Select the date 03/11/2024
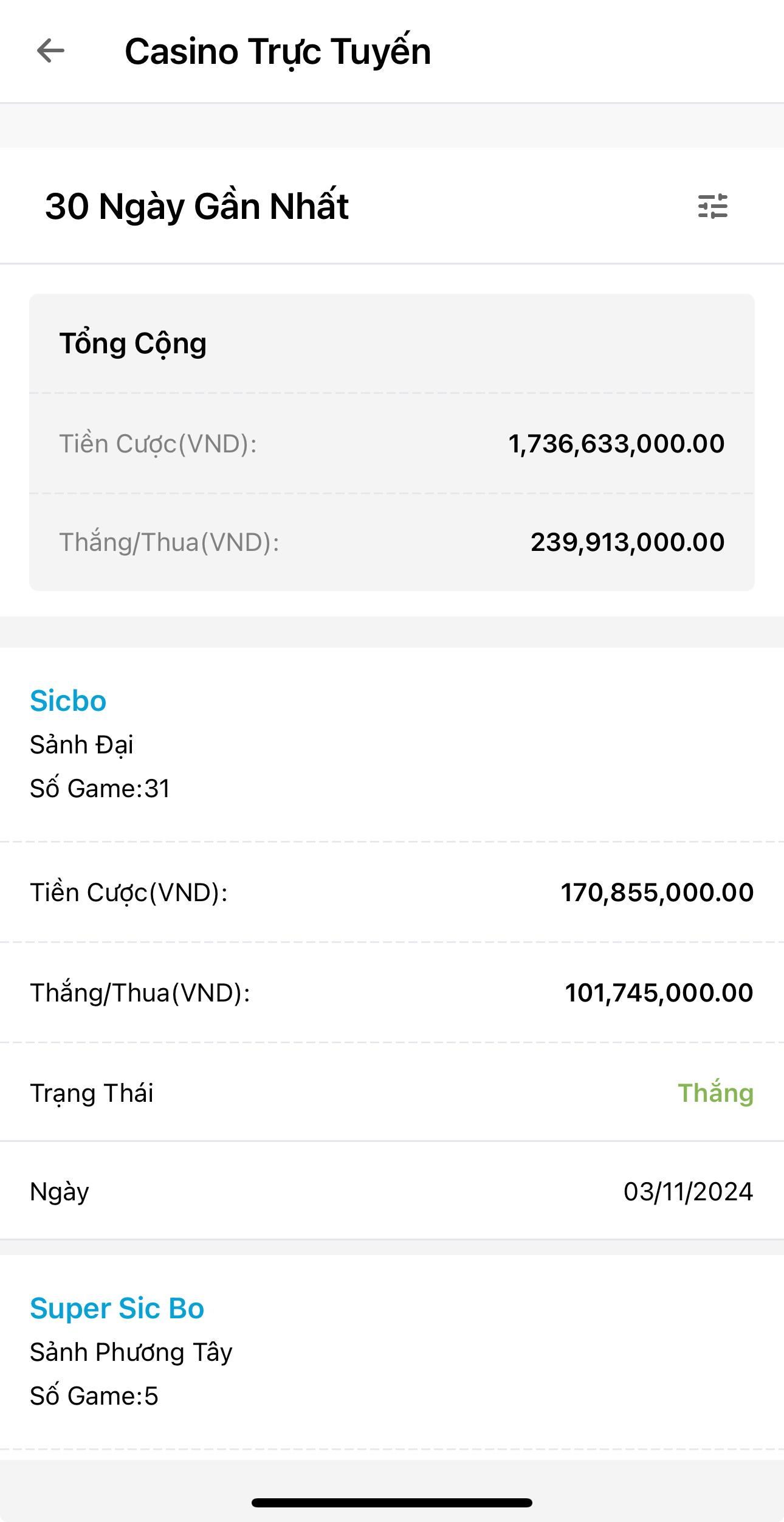Image resolution: width=784 pixels, height=1522 pixels. pos(688,1191)
